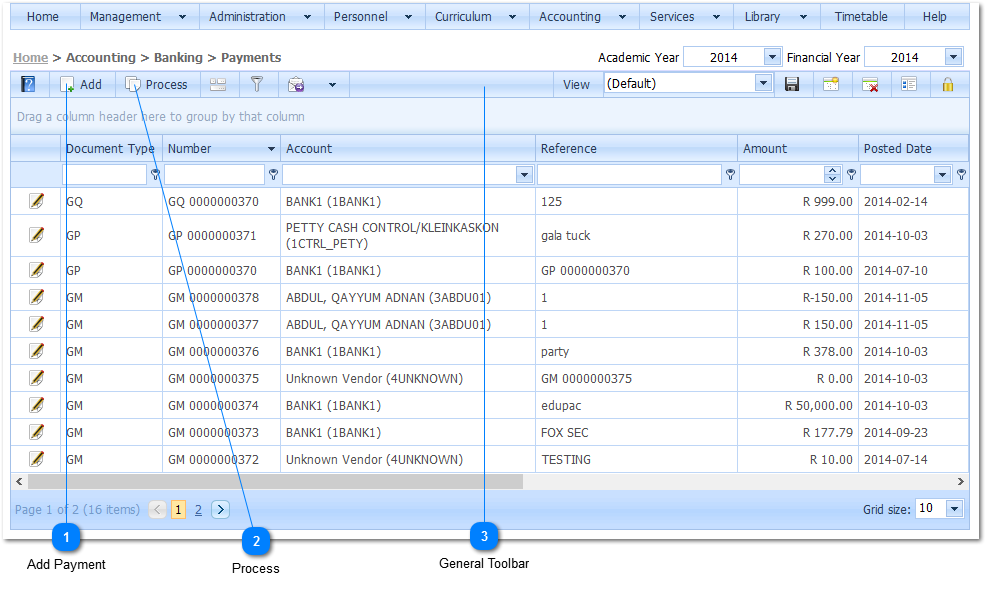Click the save view floppy disk icon

(792, 84)
